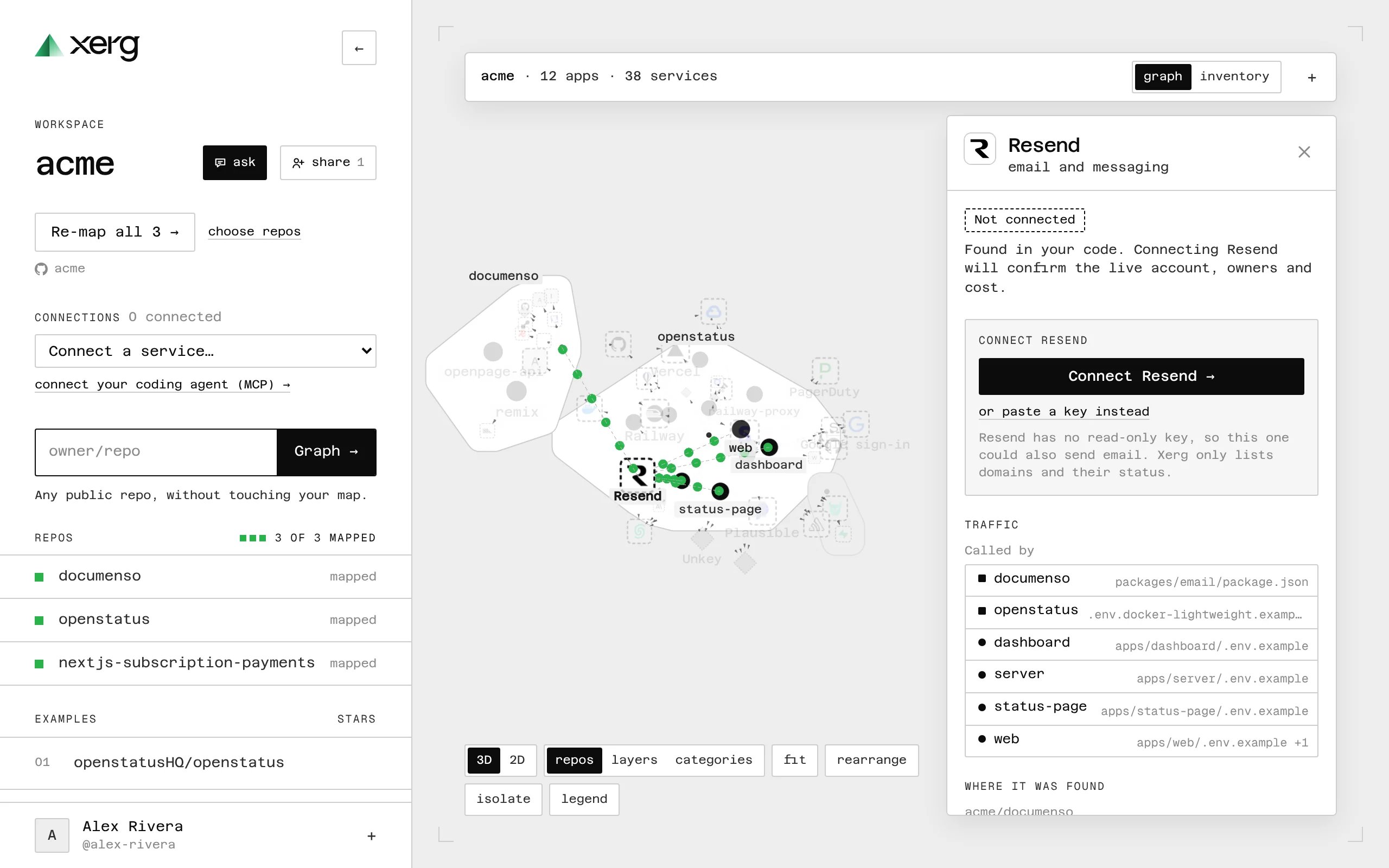Select the openstatus repo row
Image resolution: width=1389 pixels, height=868 pixels.
coord(206,620)
